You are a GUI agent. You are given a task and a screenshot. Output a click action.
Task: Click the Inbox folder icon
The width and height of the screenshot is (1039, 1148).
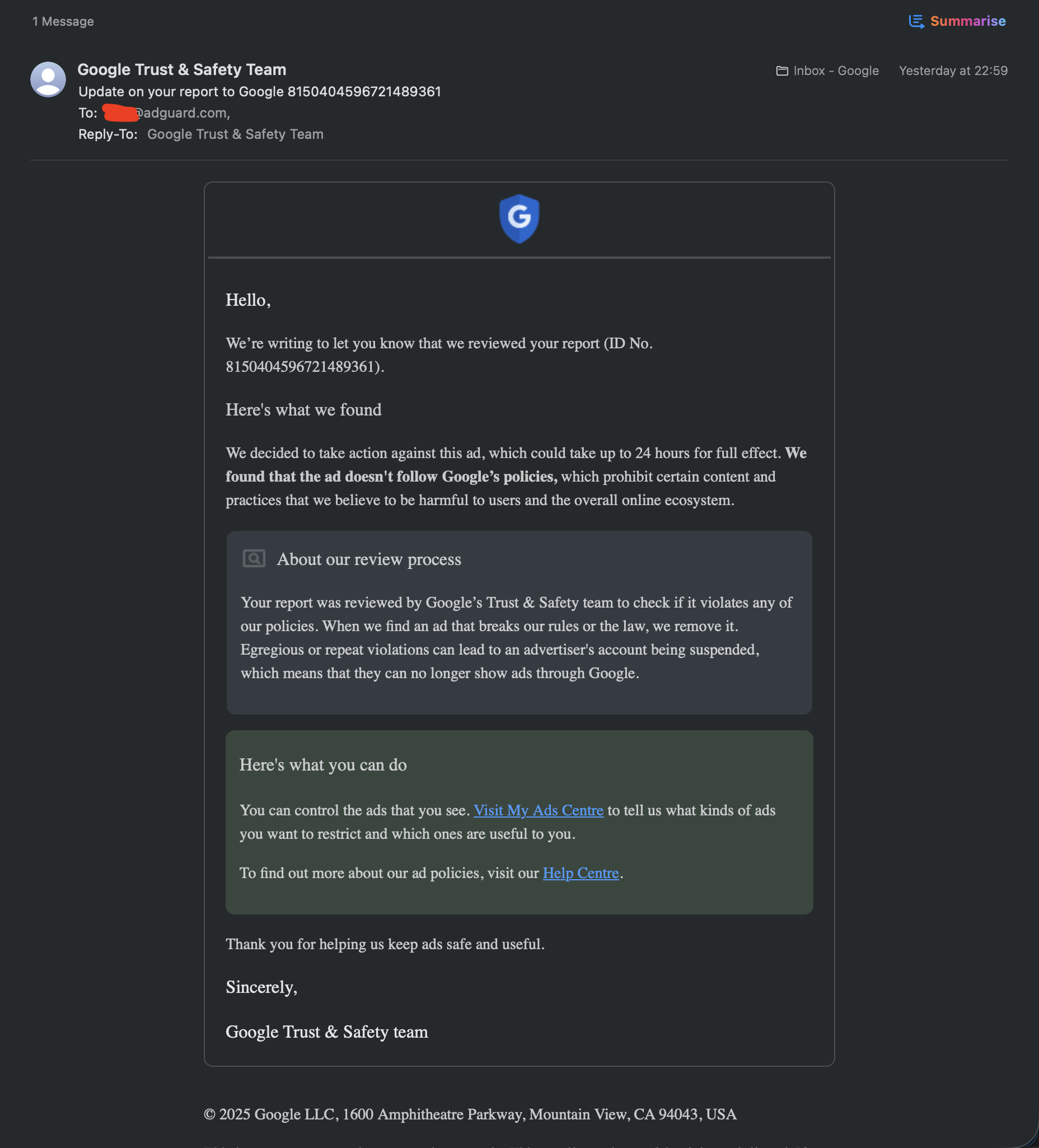782,71
